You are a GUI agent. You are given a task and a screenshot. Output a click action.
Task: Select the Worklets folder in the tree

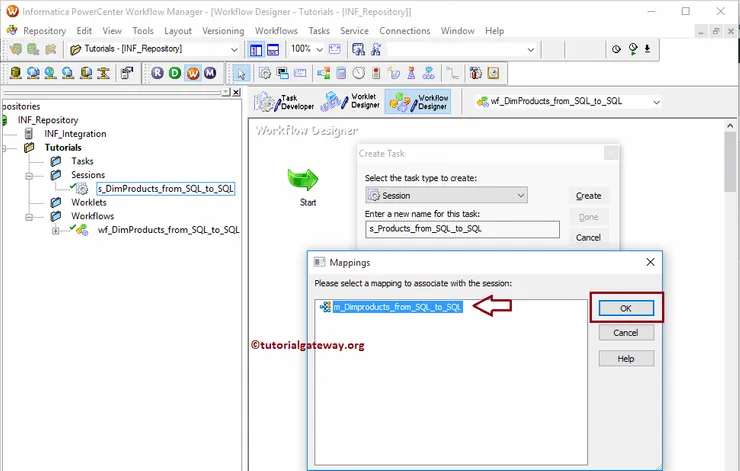click(x=89, y=202)
